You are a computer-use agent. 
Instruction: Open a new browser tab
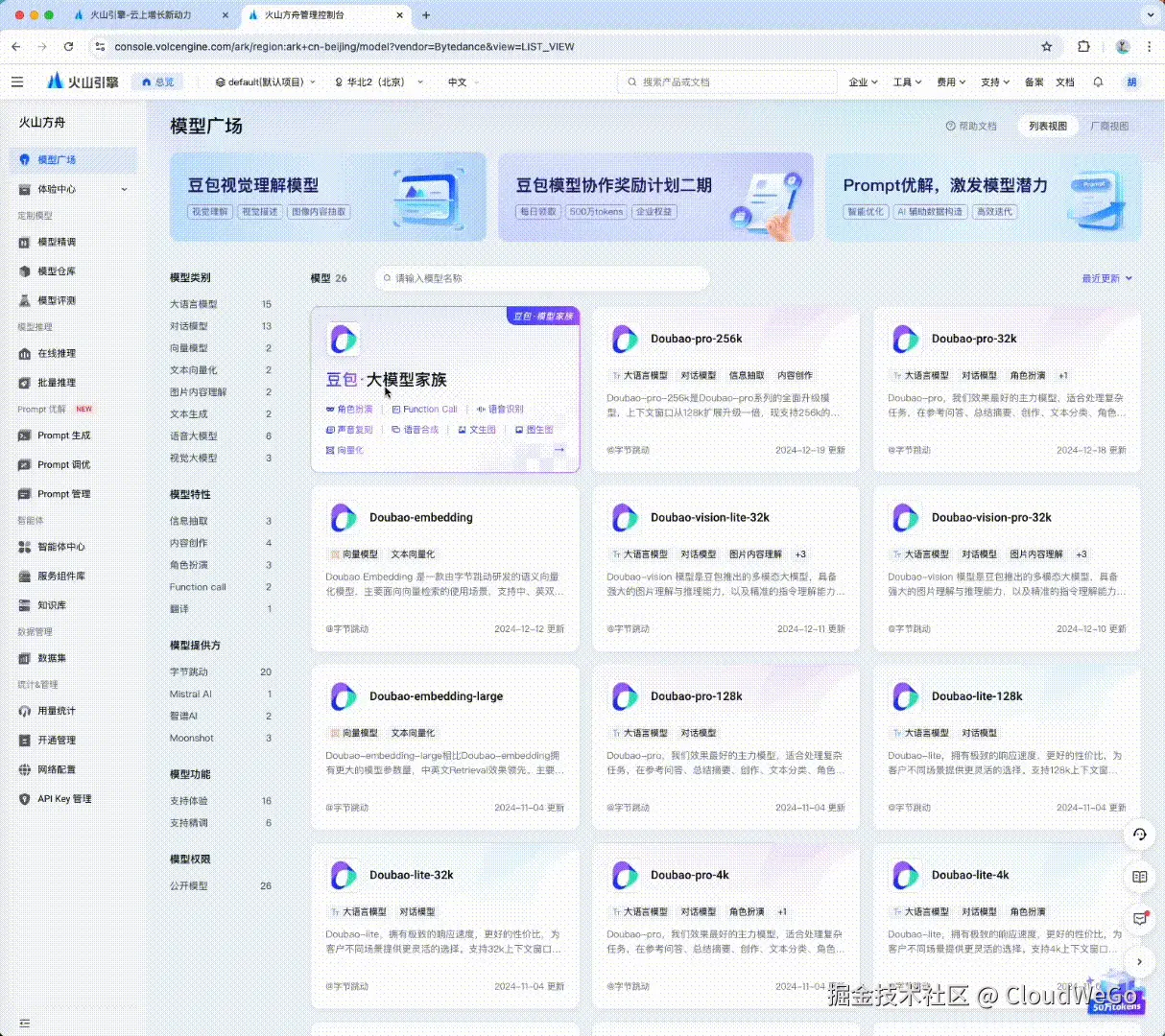tap(426, 15)
